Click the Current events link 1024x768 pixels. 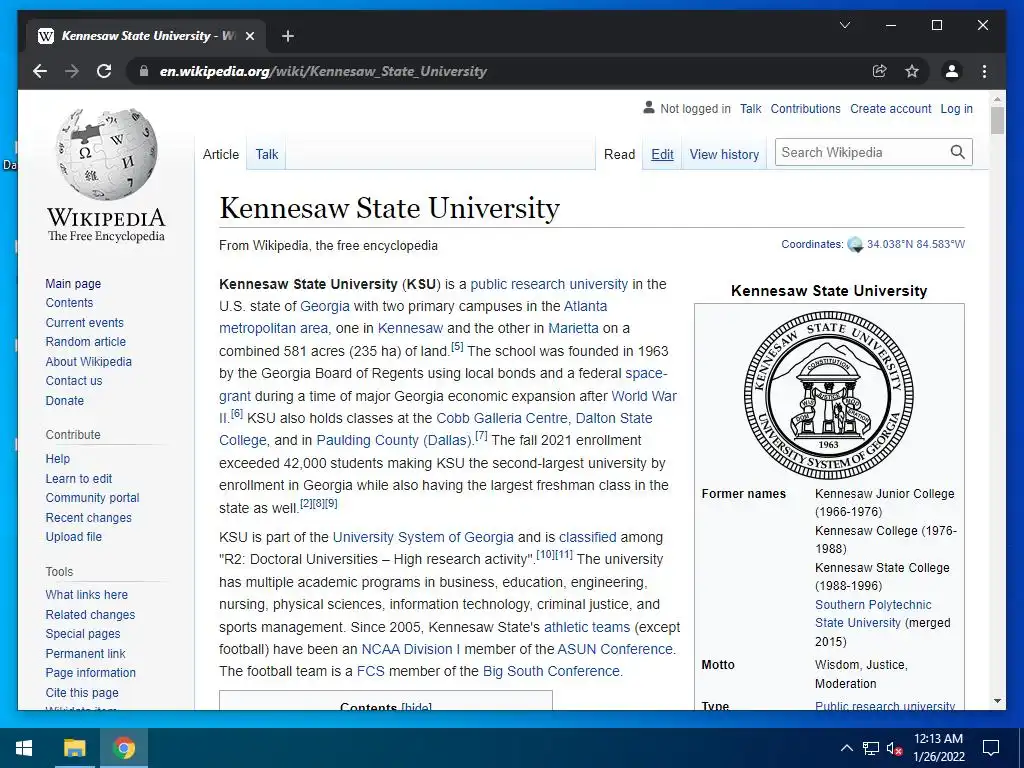click(84, 323)
